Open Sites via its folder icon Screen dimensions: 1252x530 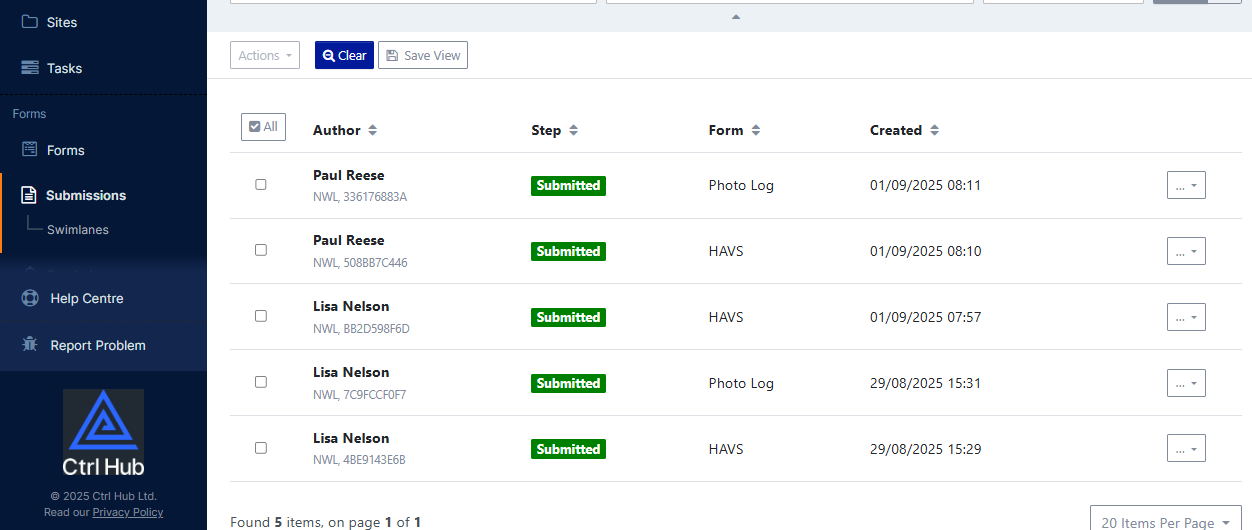[30, 22]
